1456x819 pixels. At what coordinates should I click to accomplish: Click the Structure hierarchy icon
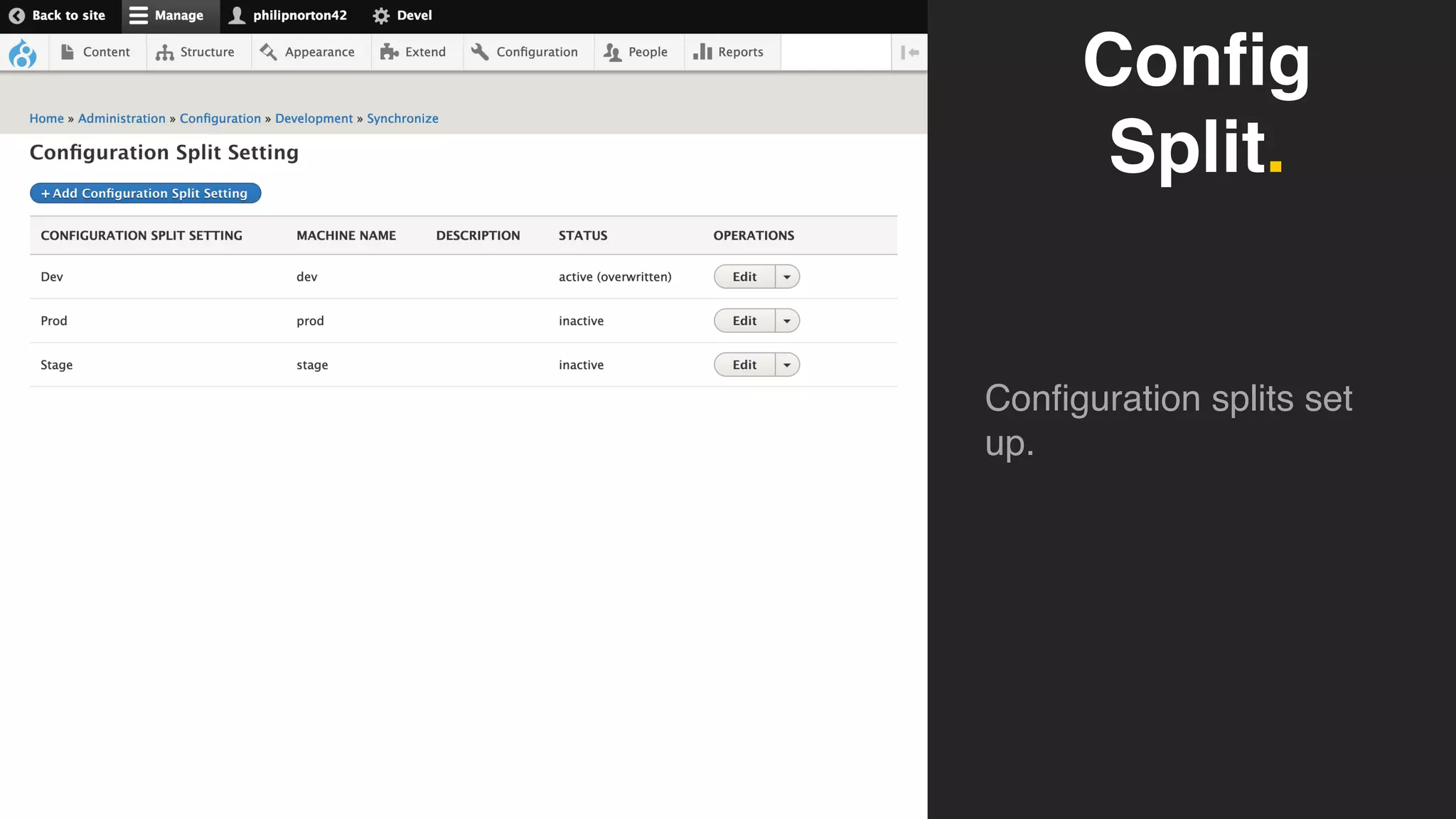[x=164, y=52]
